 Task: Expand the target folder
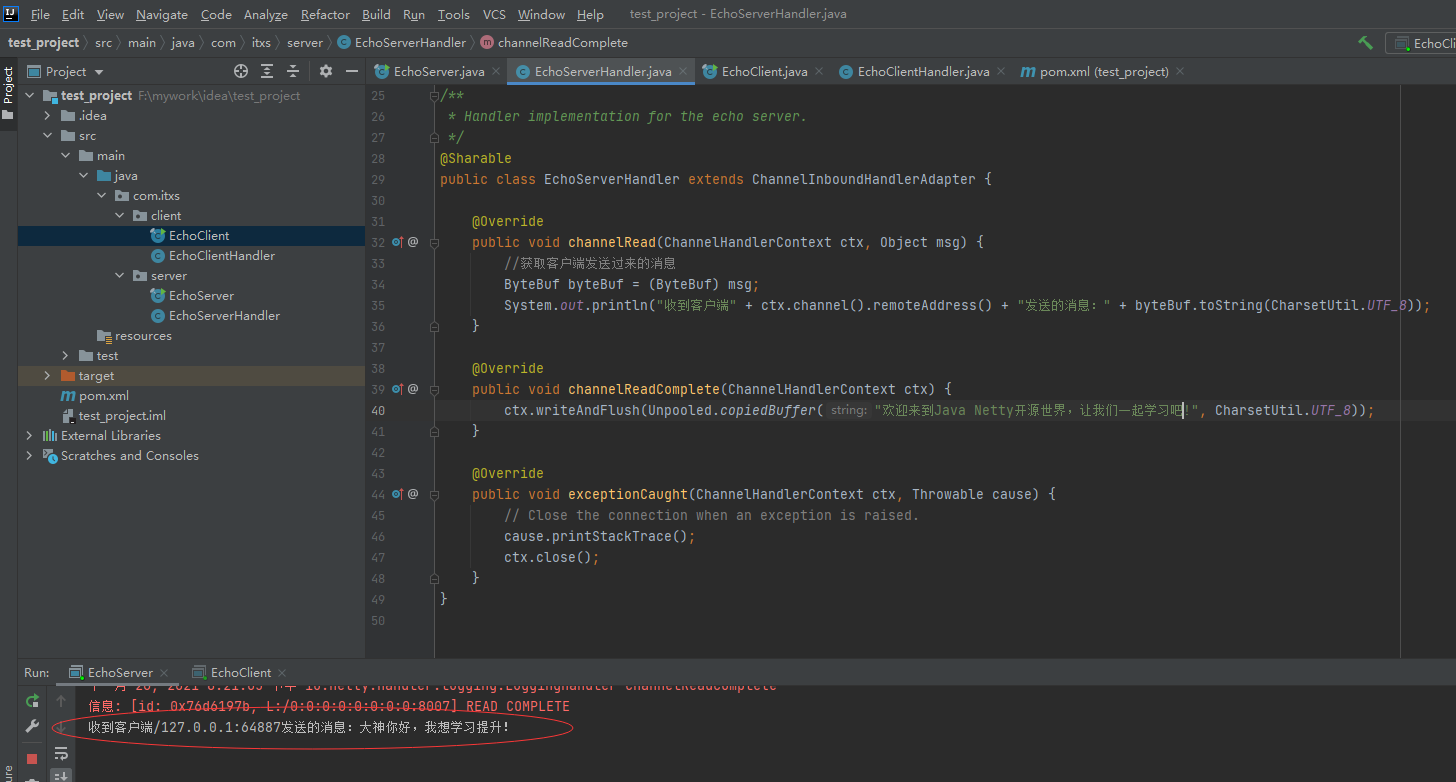coord(47,376)
